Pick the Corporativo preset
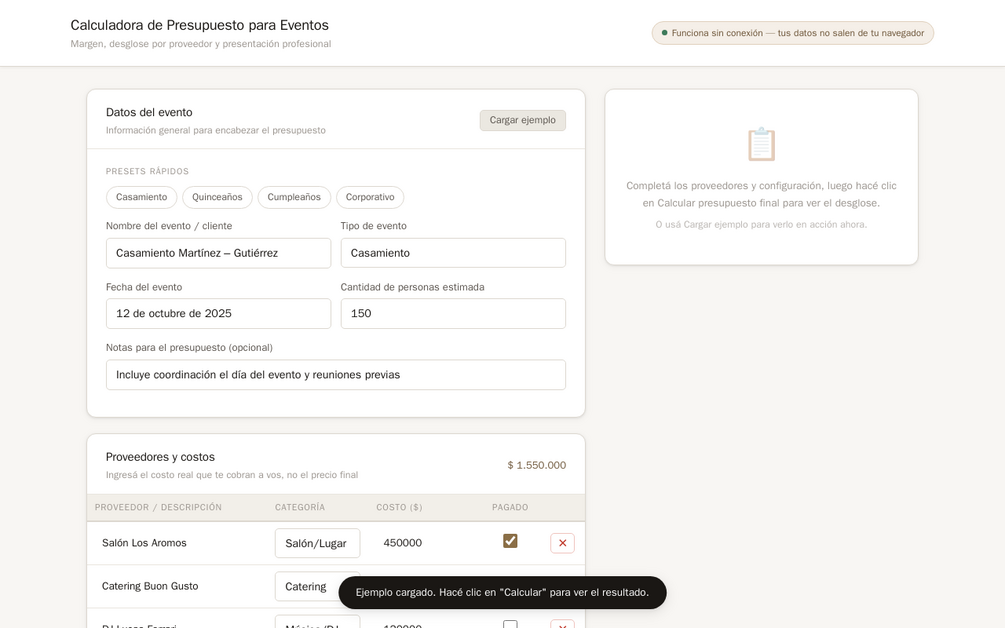Image resolution: width=1005 pixels, height=628 pixels. click(370, 197)
